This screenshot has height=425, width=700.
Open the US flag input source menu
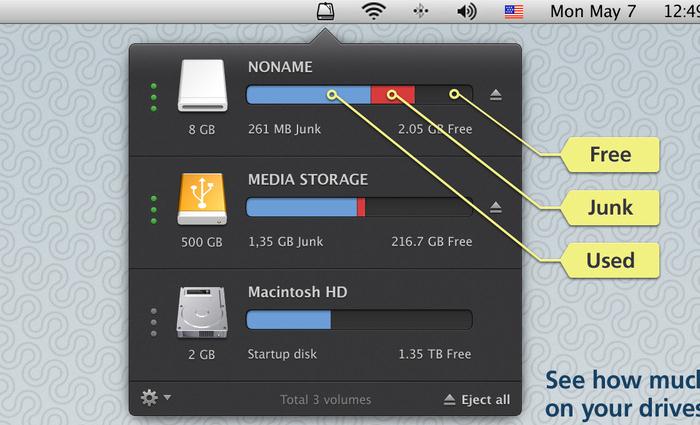514,12
